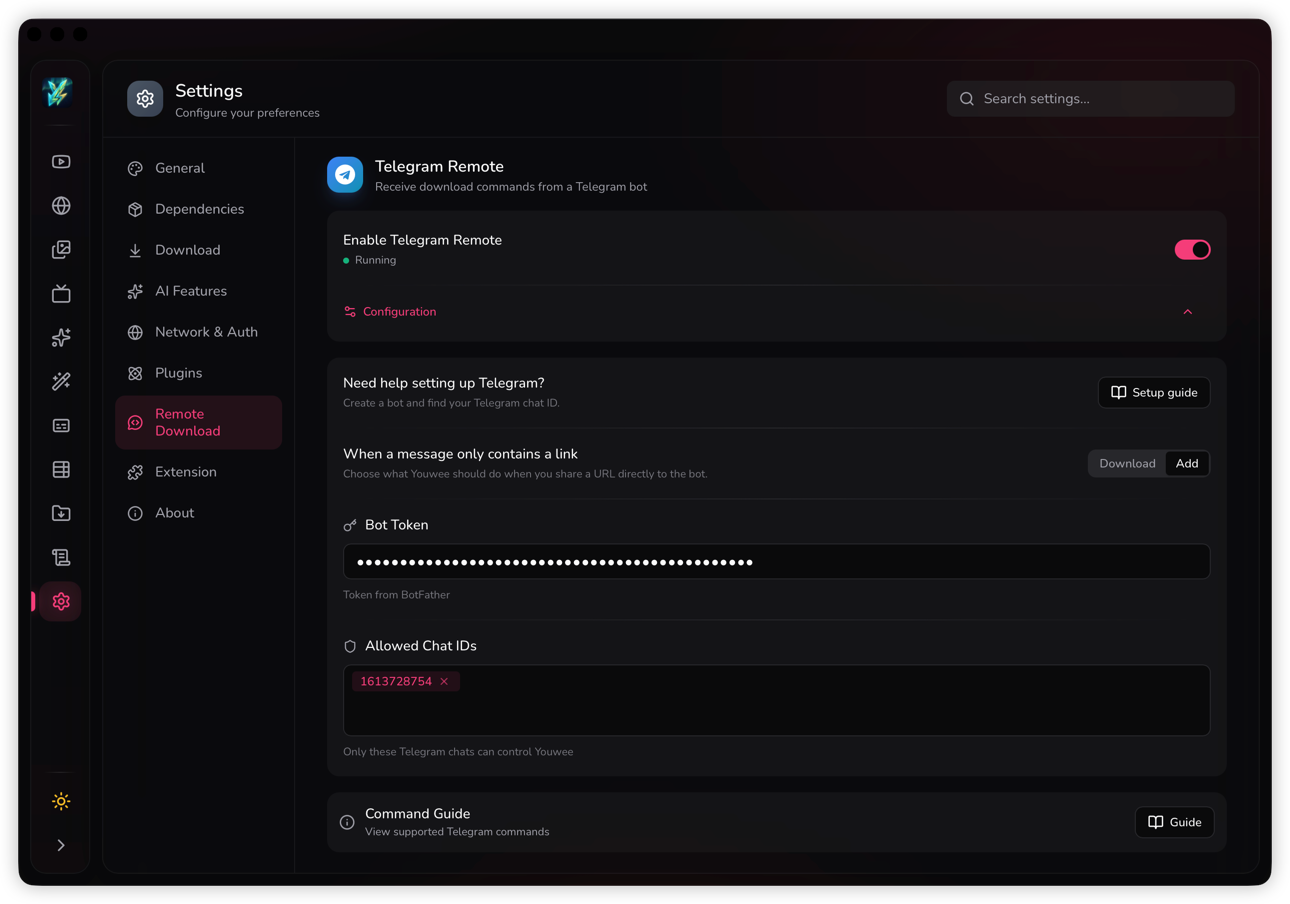The width and height of the screenshot is (1290, 904).
Task: Open the AI Features settings tab
Action: [198, 291]
